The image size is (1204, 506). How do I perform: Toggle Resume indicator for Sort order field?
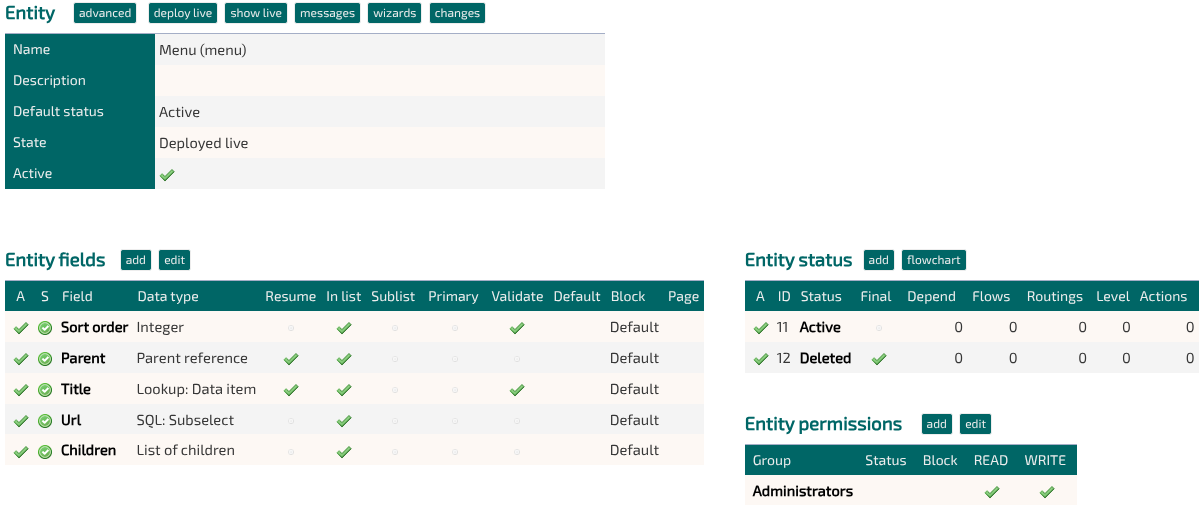coord(291,328)
